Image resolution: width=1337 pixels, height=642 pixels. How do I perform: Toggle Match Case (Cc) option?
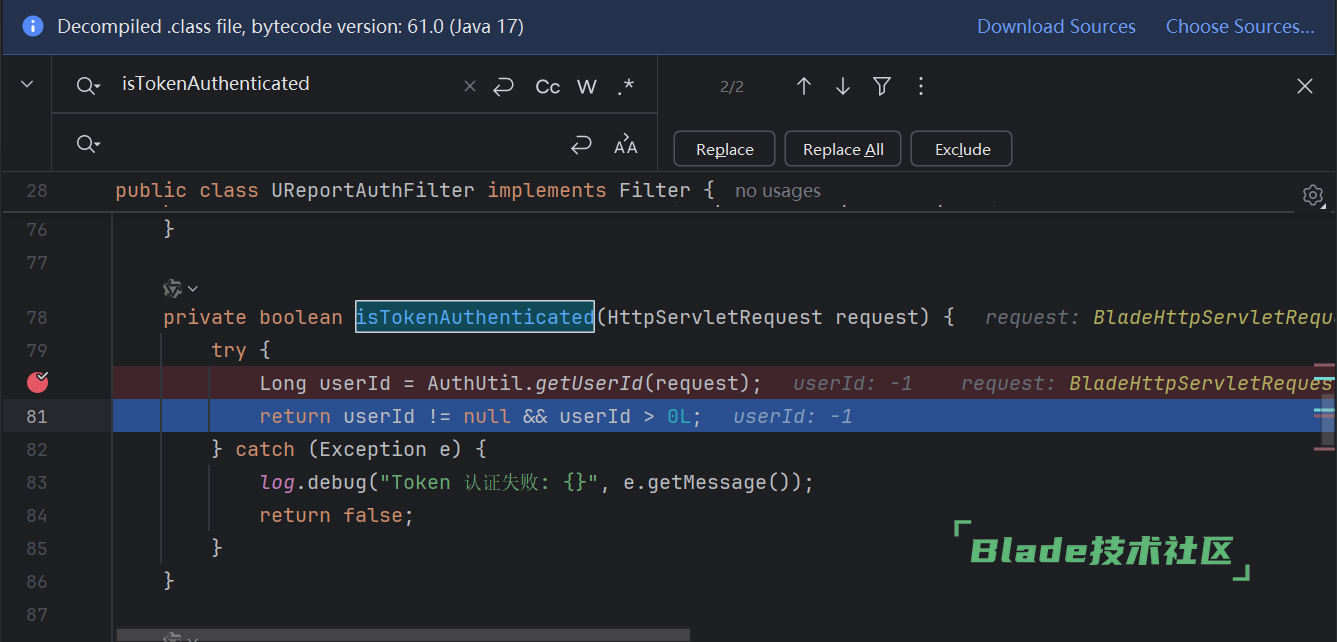547,87
